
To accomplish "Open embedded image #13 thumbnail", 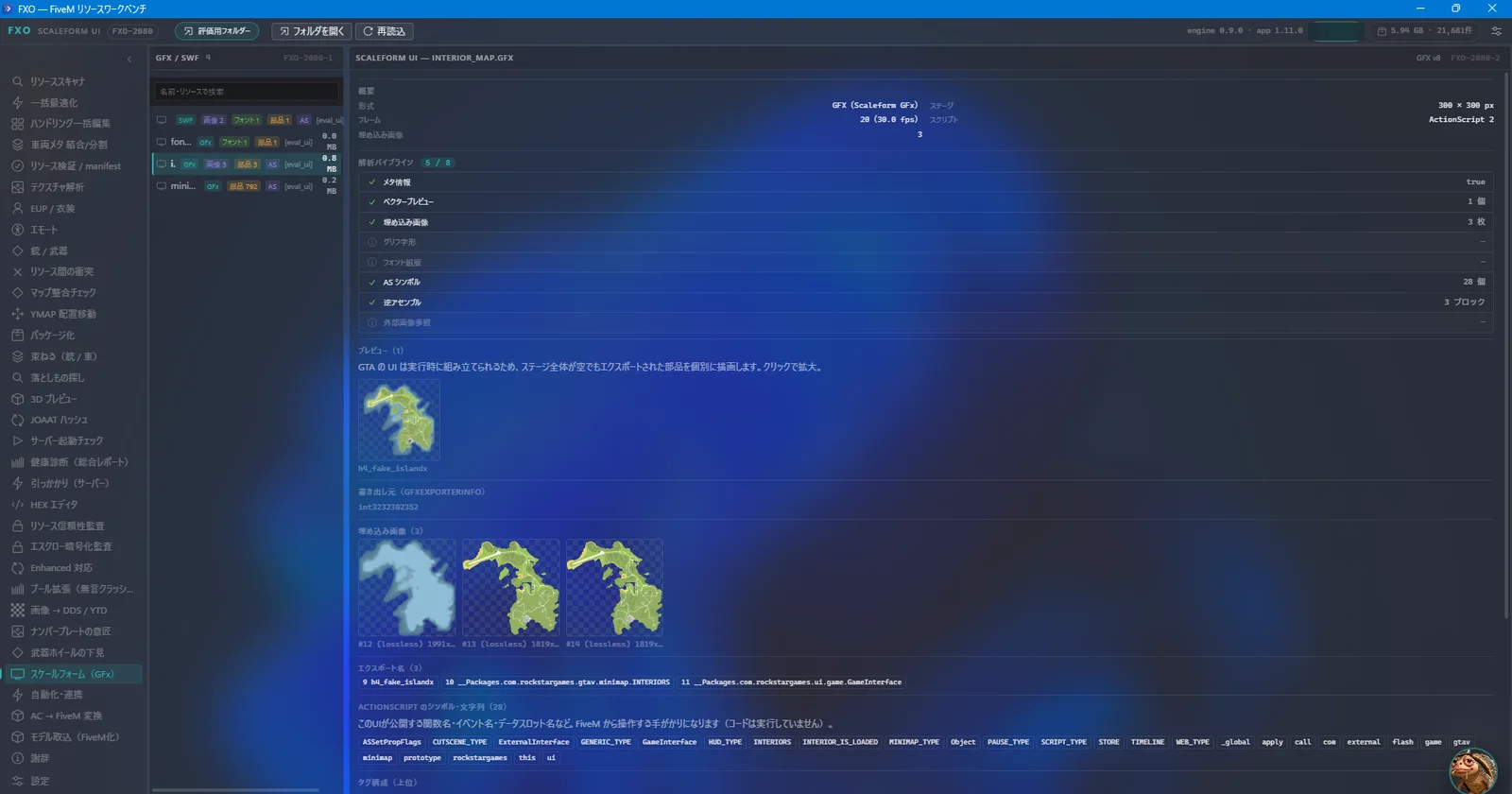I will tap(510, 588).
